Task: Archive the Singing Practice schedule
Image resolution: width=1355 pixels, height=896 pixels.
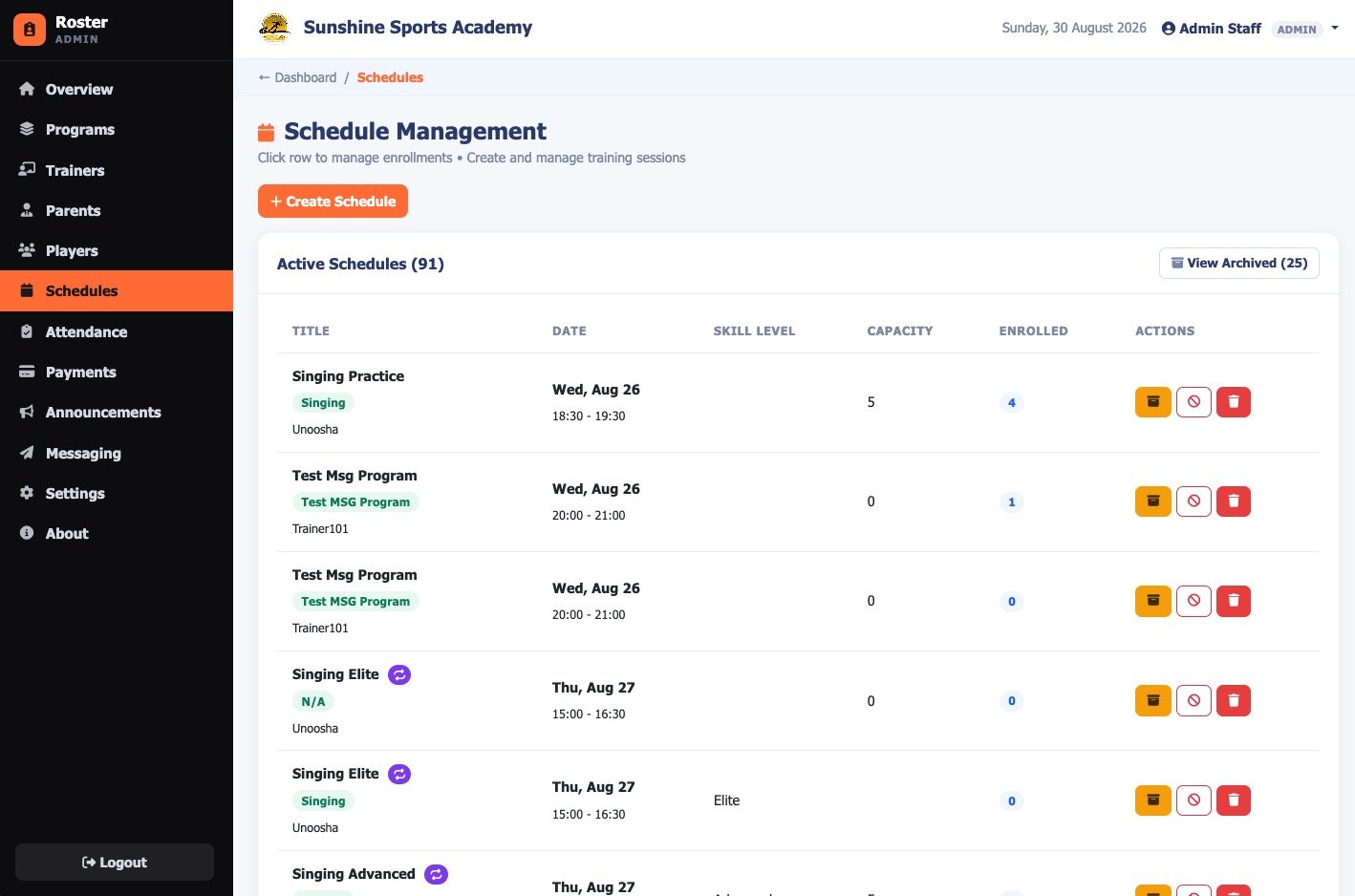Action: click(1153, 402)
